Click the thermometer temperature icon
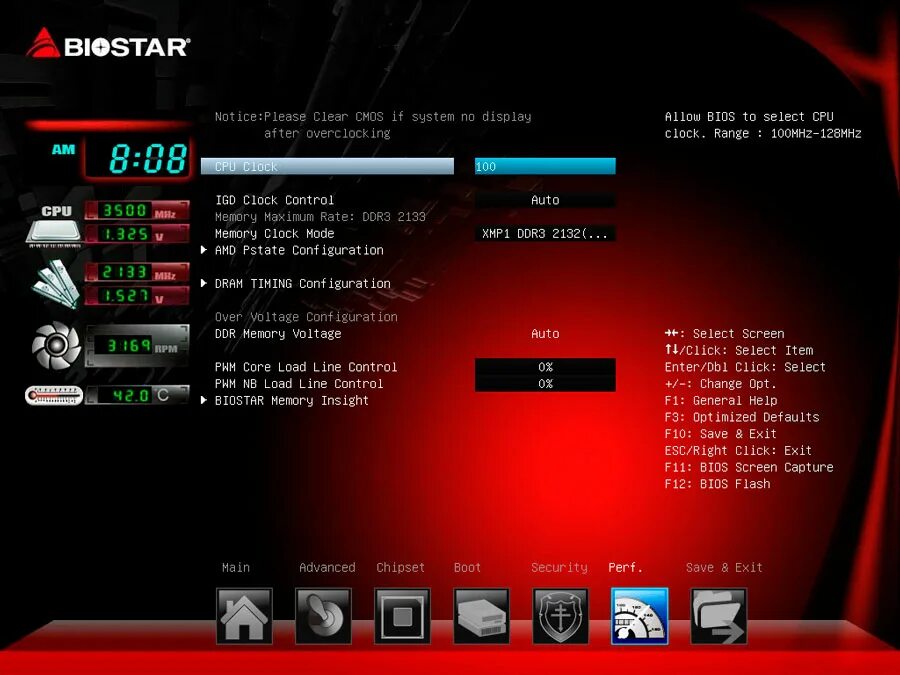 (x=54, y=395)
